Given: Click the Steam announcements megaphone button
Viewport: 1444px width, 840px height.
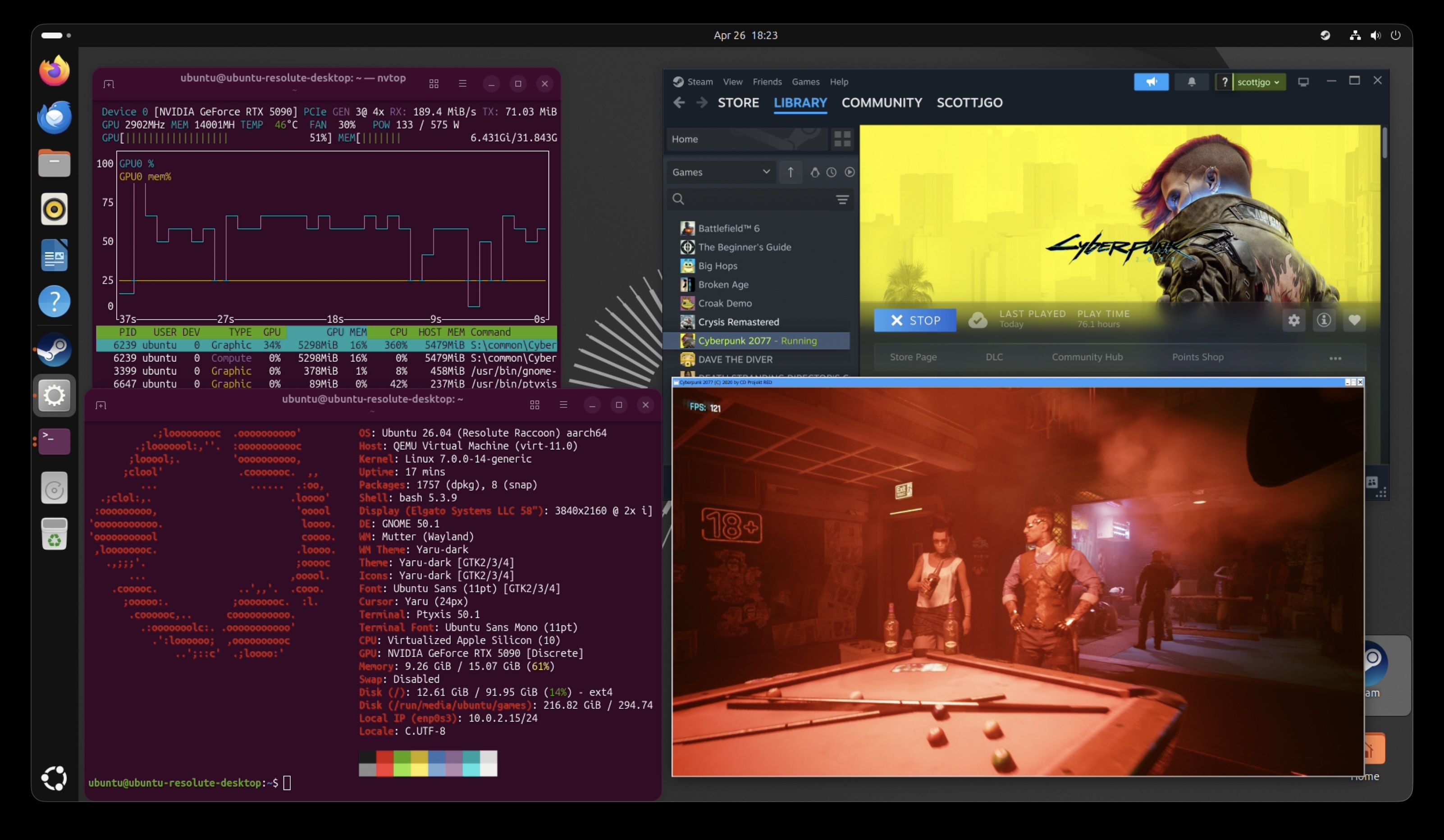Looking at the screenshot, I should click(x=1151, y=82).
